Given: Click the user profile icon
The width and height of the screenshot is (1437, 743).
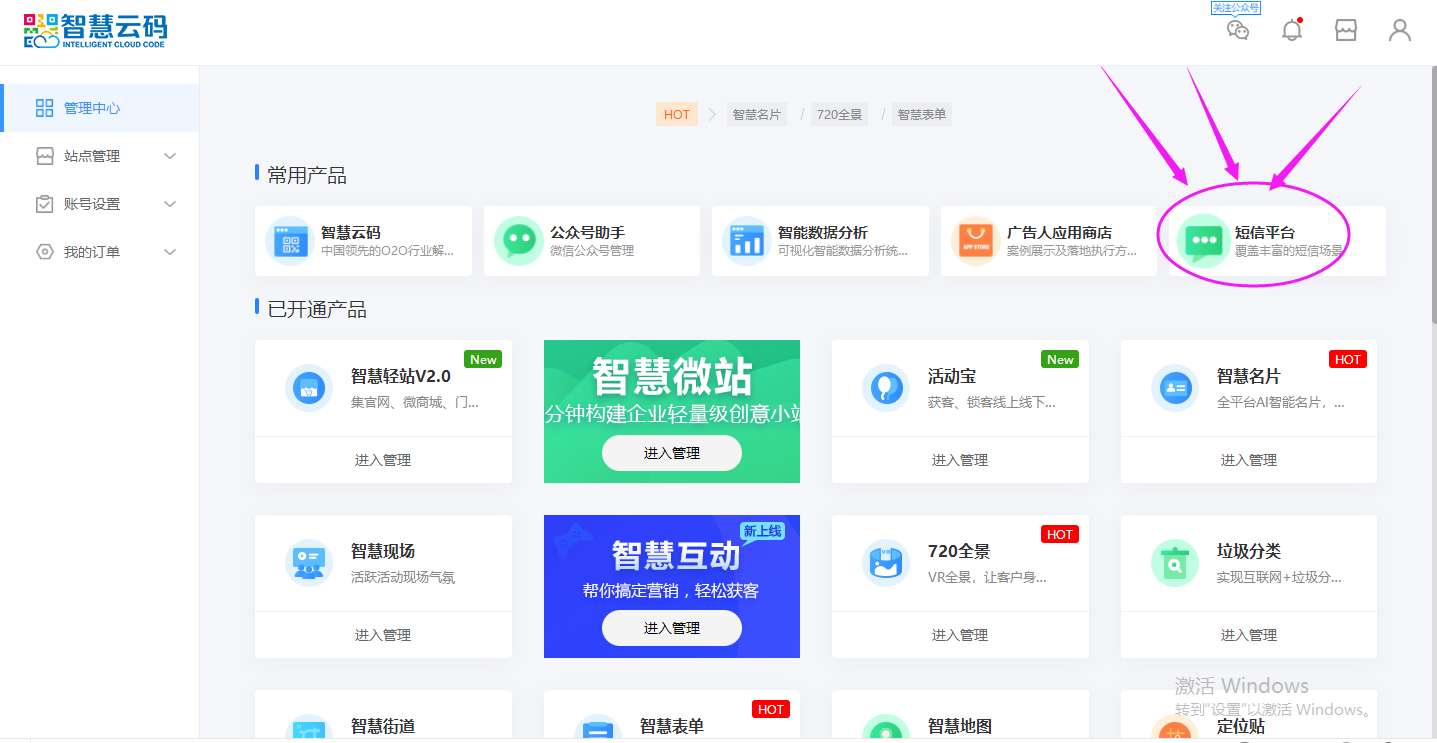Looking at the screenshot, I should click(x=1399, y=30).
